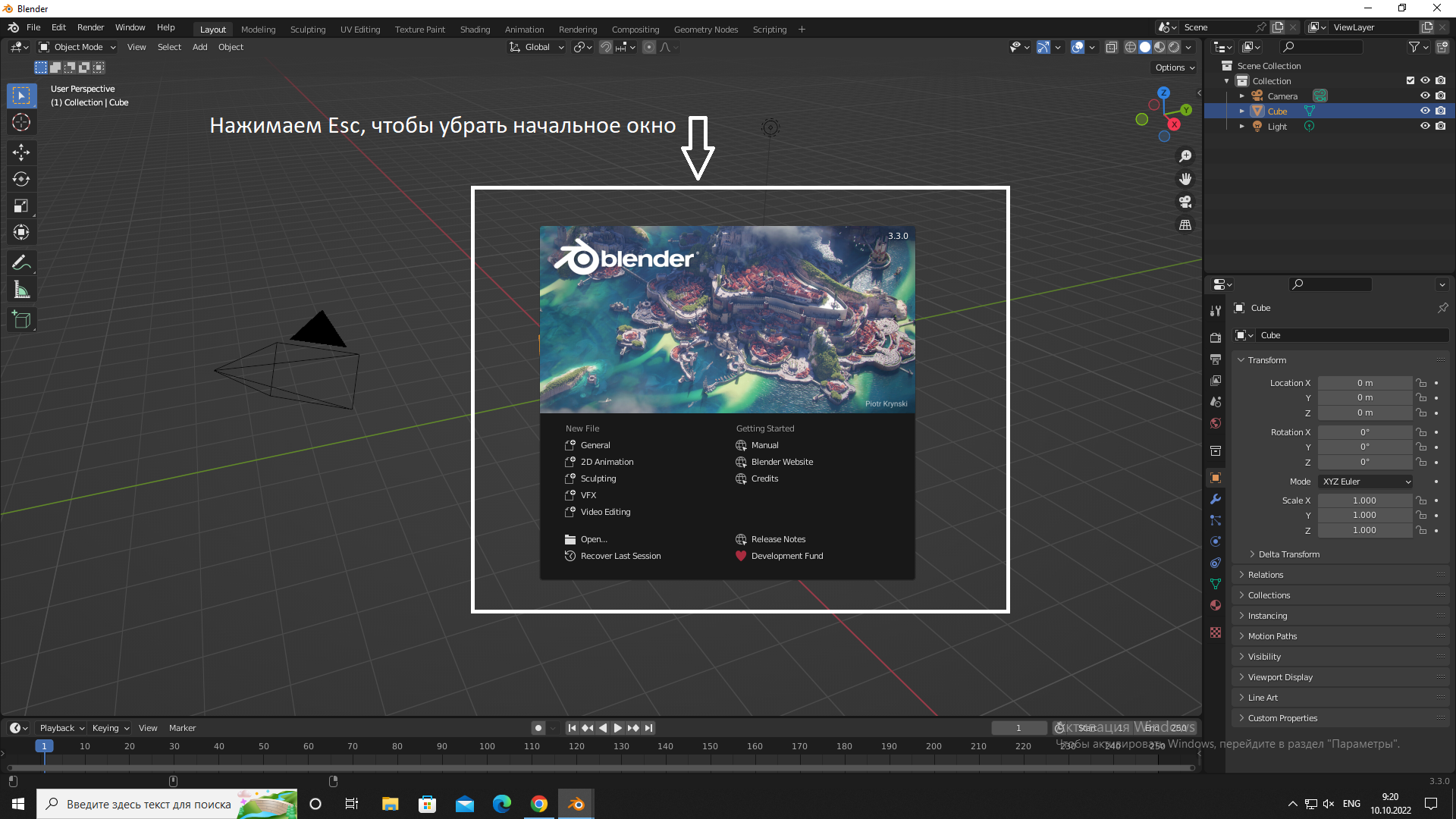Toggle the Location X lock
1456x819 pixels.
pyautogui.click(x=1421, y=383)
